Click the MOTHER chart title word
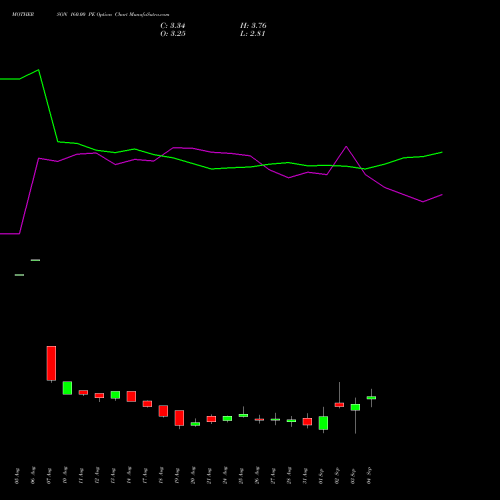 pyautogui.click(x=23, y=15)
